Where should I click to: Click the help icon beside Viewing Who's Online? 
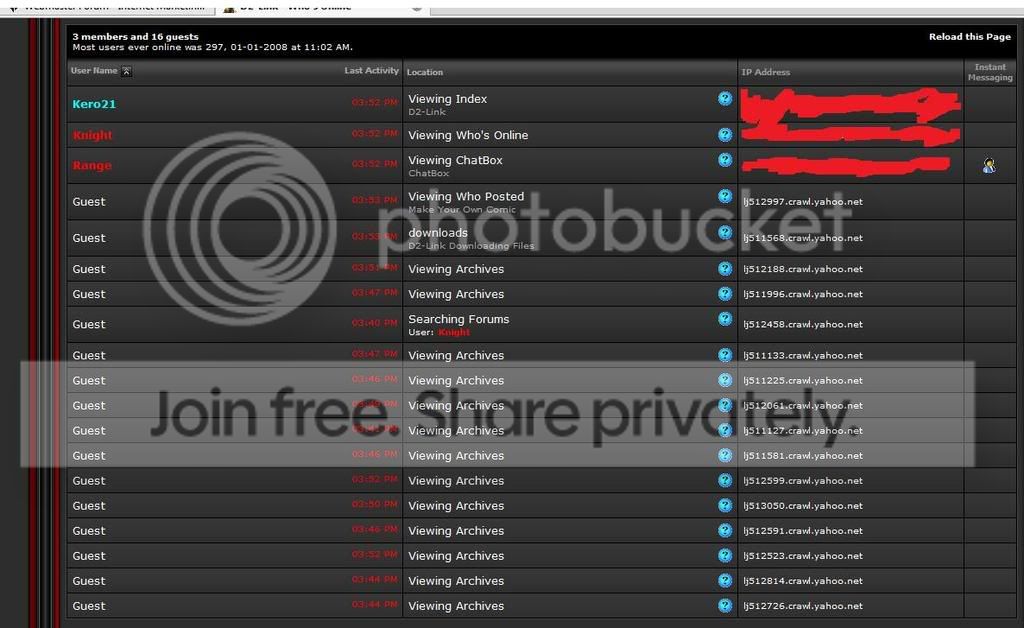pos(725,134)
